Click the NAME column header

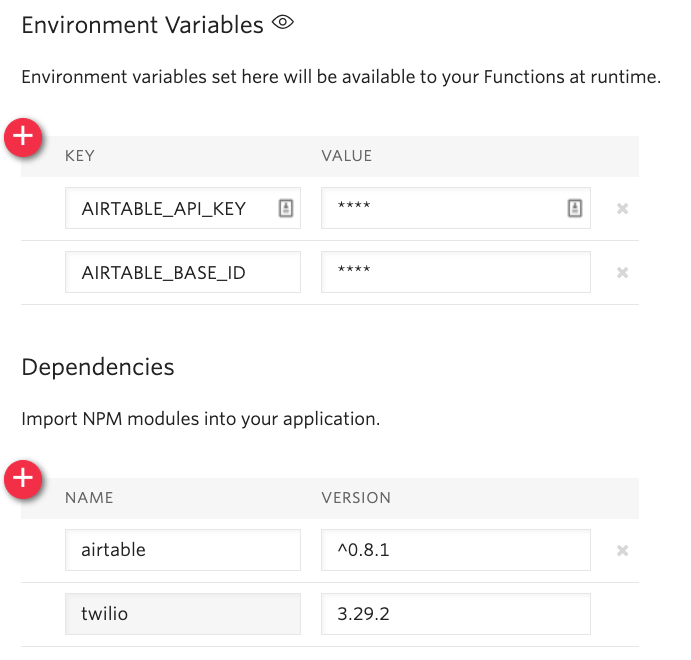89,498
